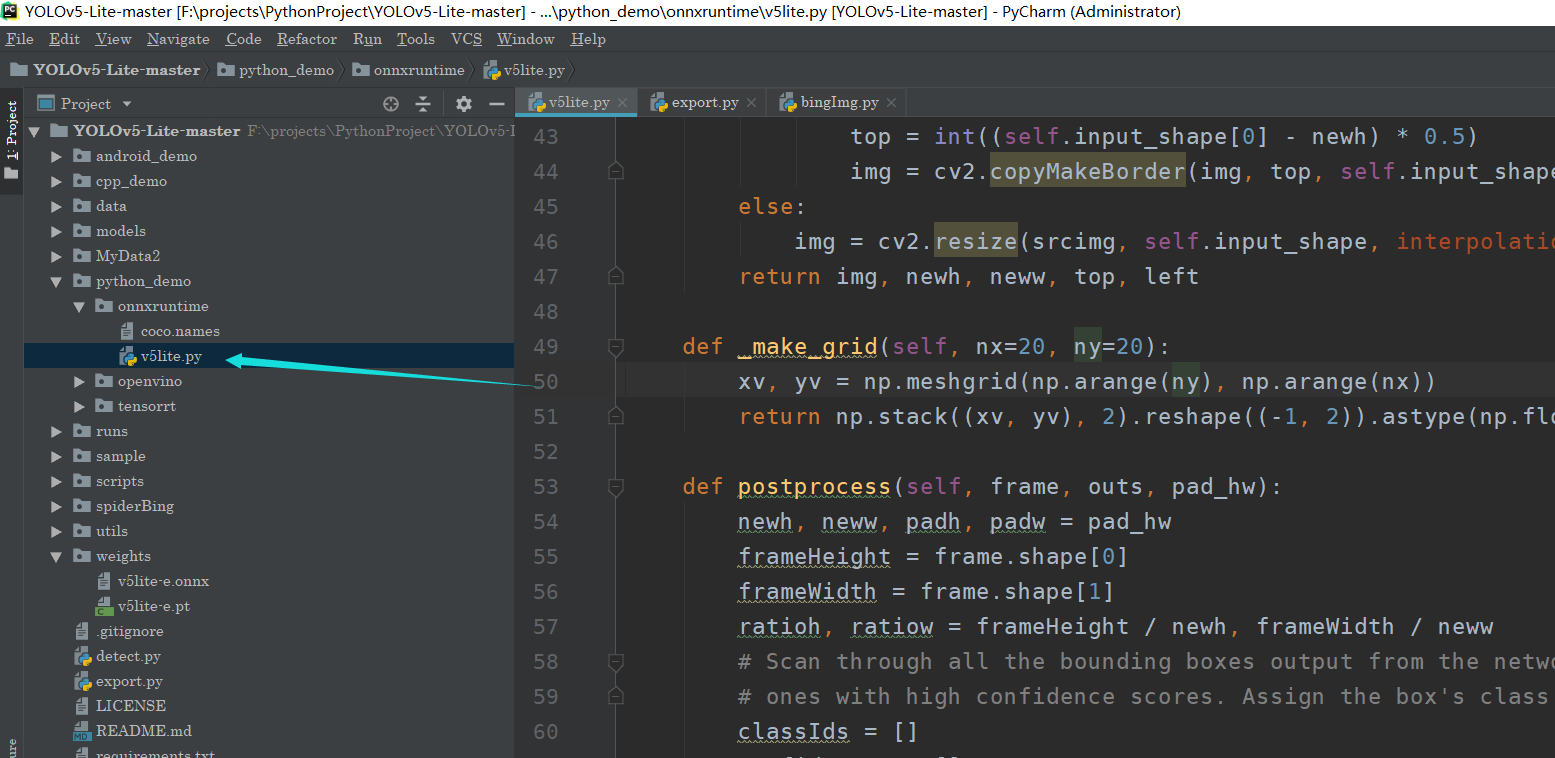This screenshot has width=1555, height=758.
Task: Click fold marker on line 47
Action: [616, 277]
